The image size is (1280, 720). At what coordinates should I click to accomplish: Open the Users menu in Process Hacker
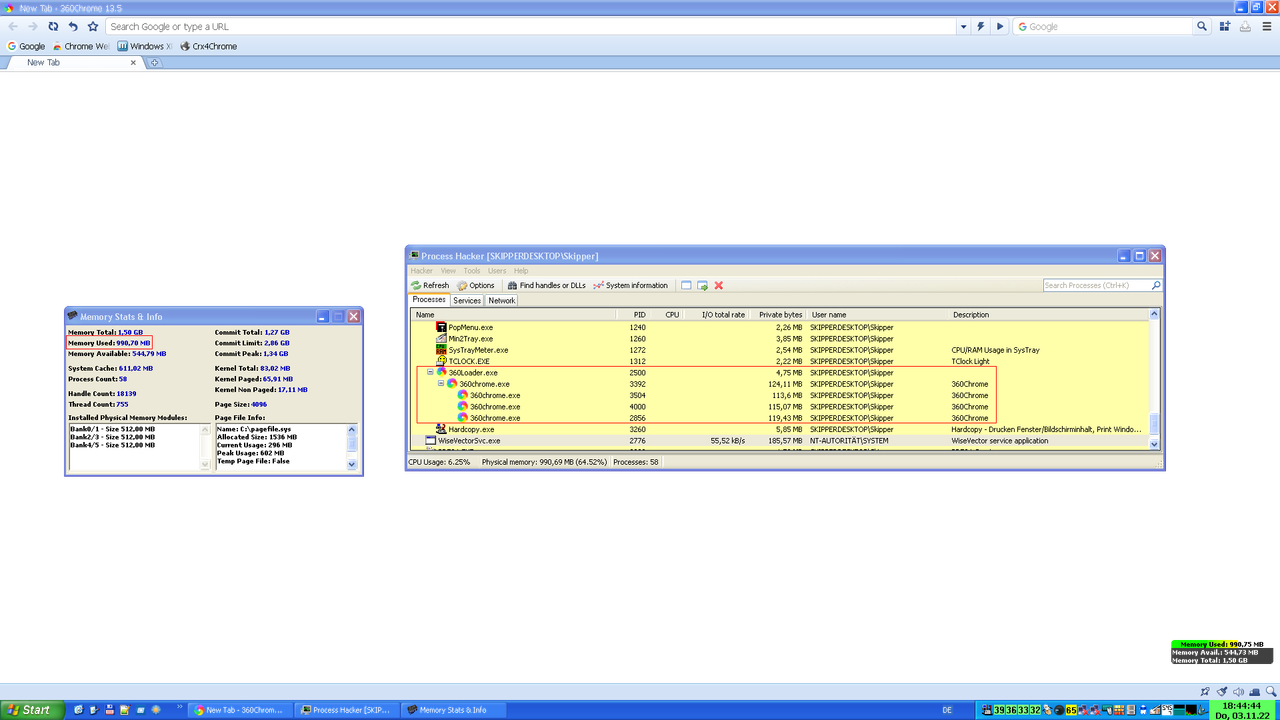tap(497, 271)
